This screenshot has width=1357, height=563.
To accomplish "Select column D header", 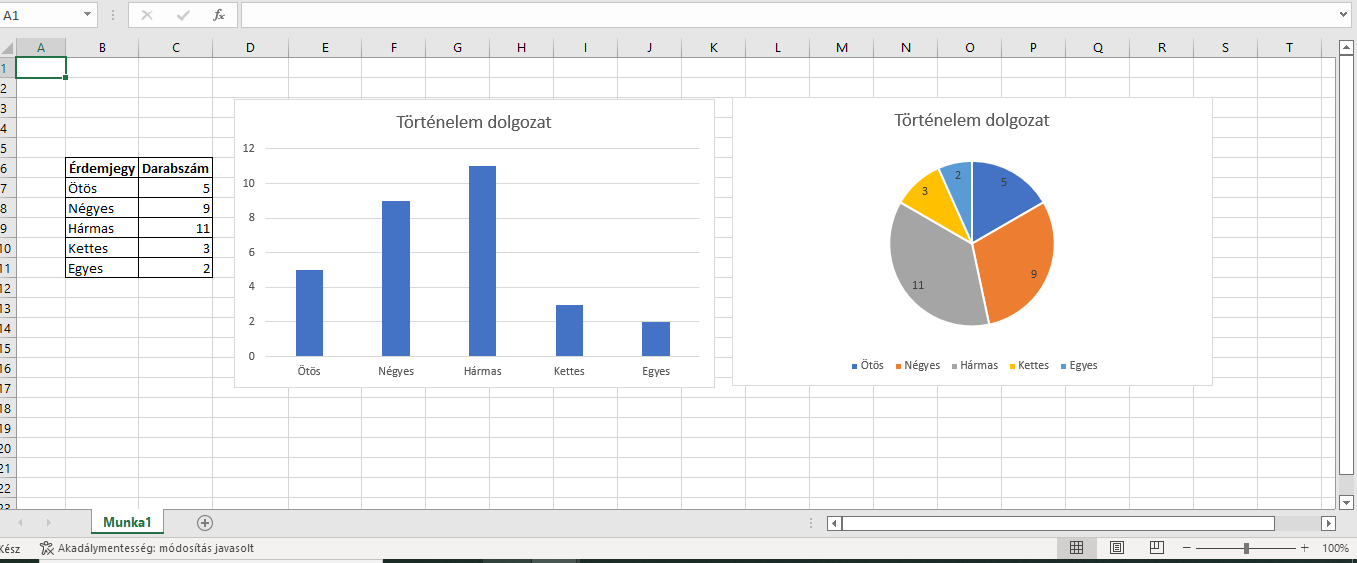I will pyautogui.click(x=250, y=47).
